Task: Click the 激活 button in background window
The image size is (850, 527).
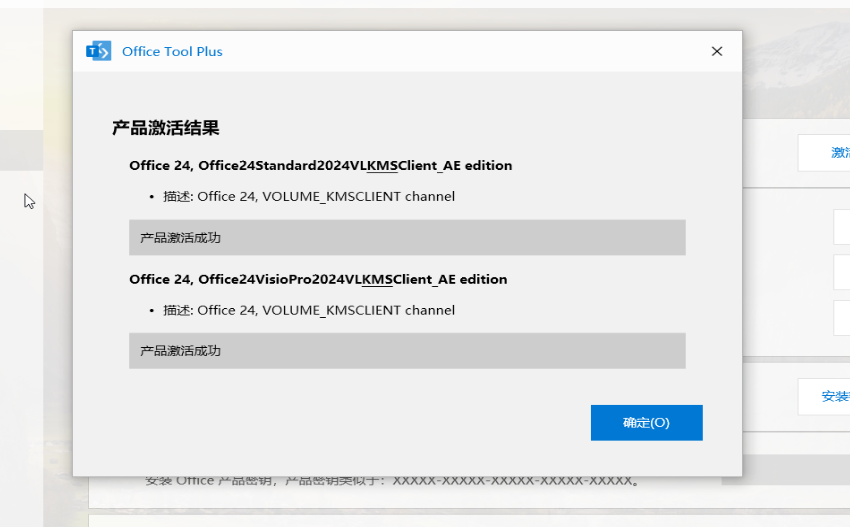Action: click(824, 153)
